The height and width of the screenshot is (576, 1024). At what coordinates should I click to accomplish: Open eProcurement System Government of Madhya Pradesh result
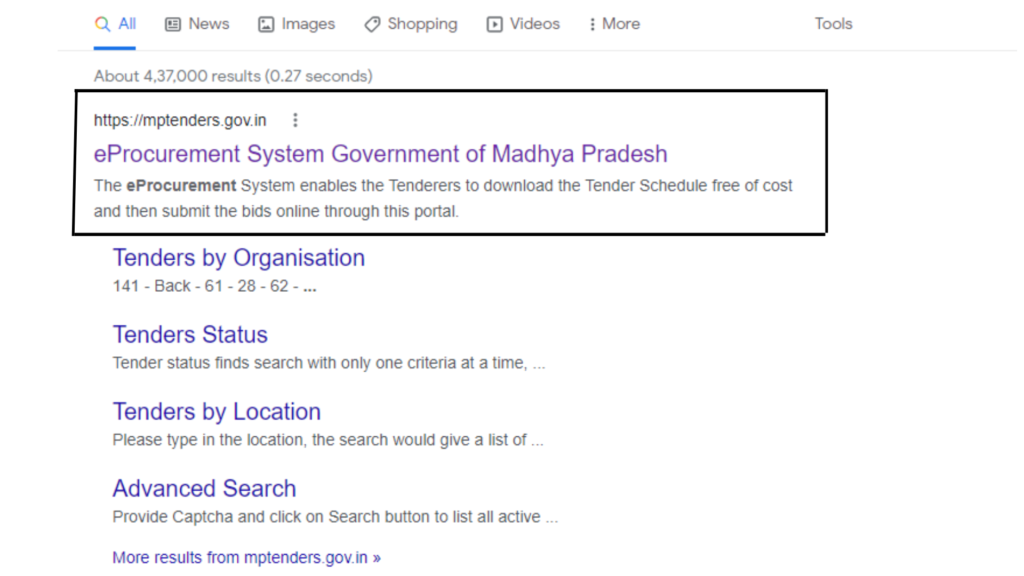coord(380,154)
